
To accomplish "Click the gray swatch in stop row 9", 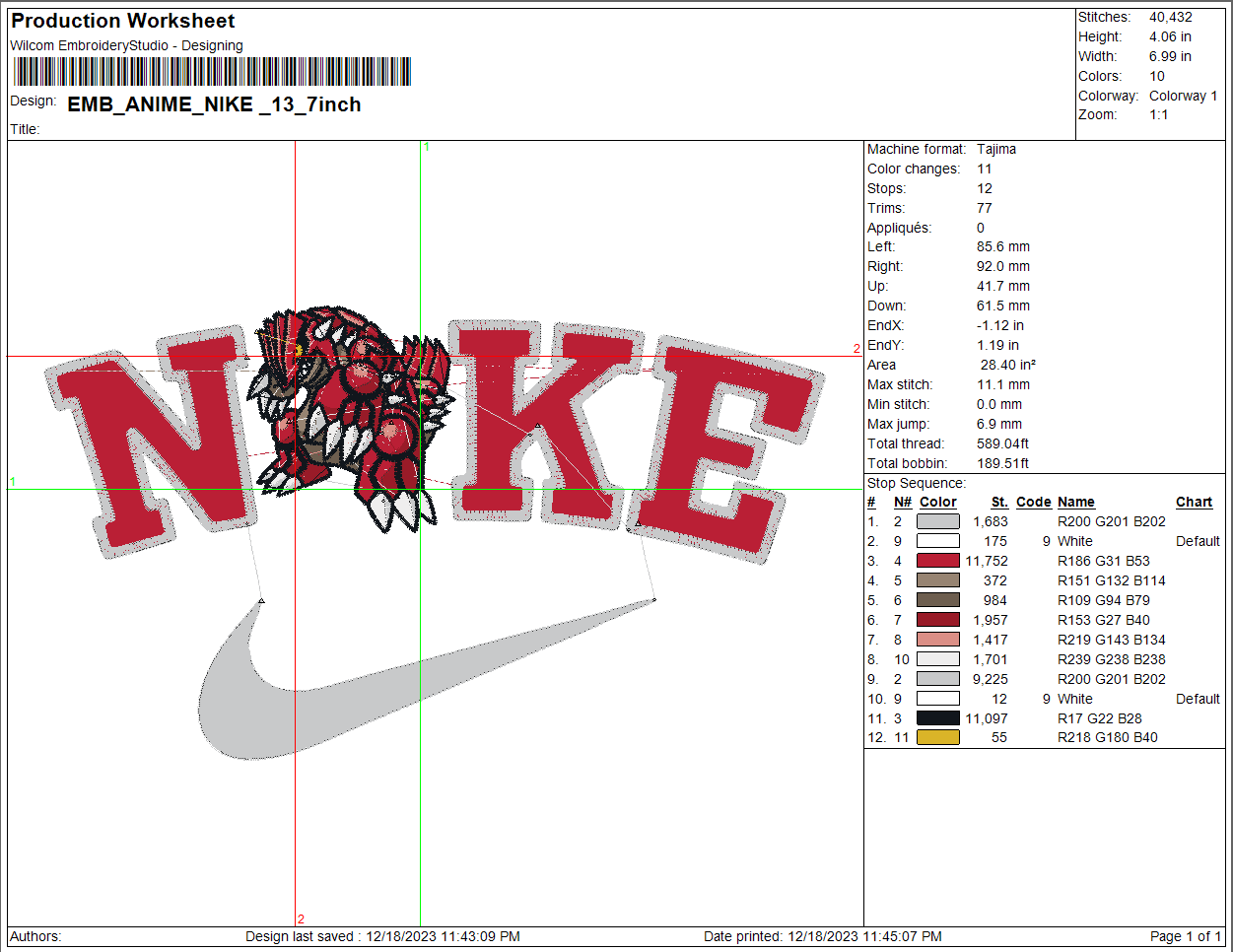I will click(938, 679).
